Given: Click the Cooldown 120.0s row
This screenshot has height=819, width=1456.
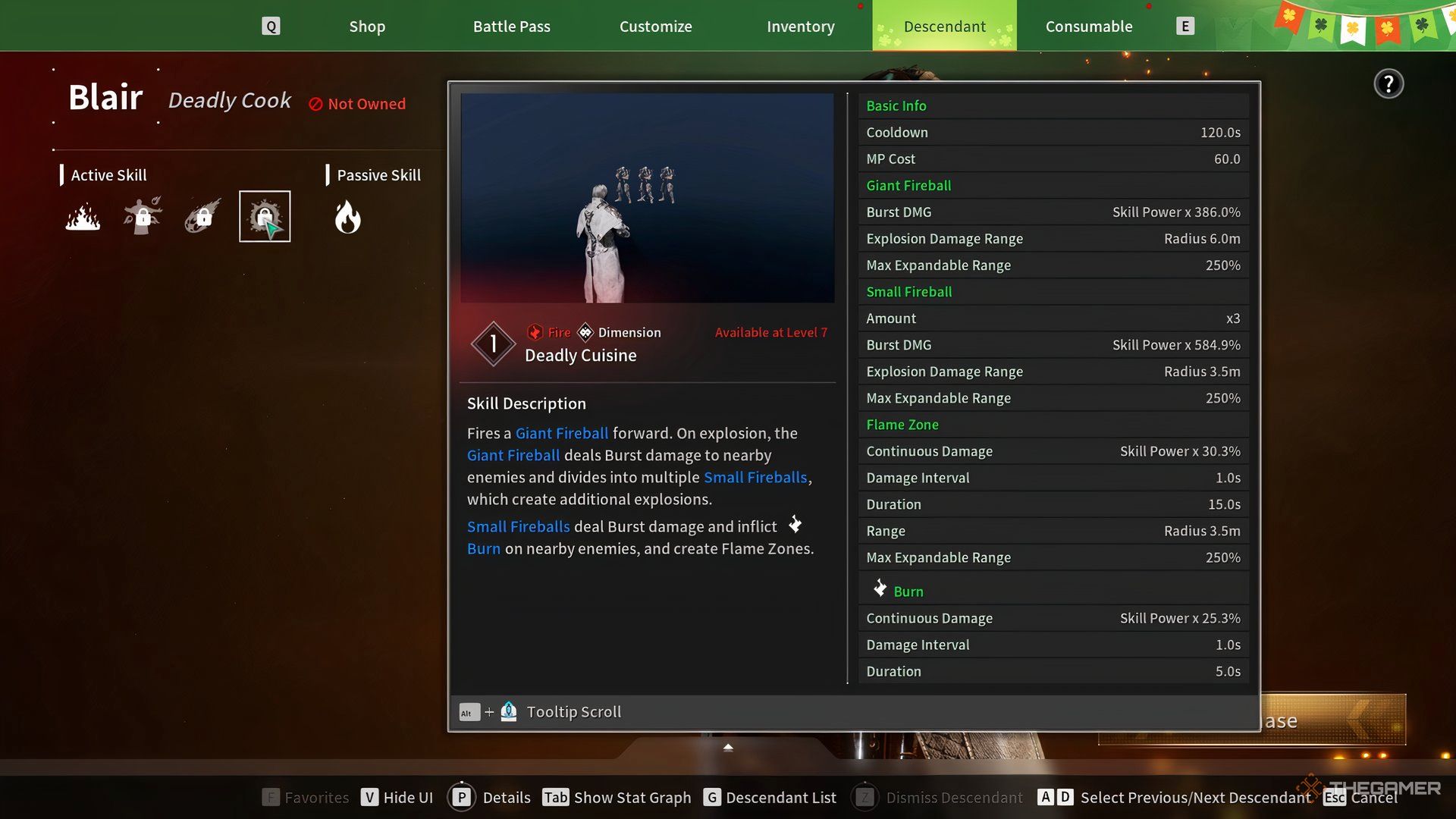Looking at the screenshot, I should point(1053,132).
